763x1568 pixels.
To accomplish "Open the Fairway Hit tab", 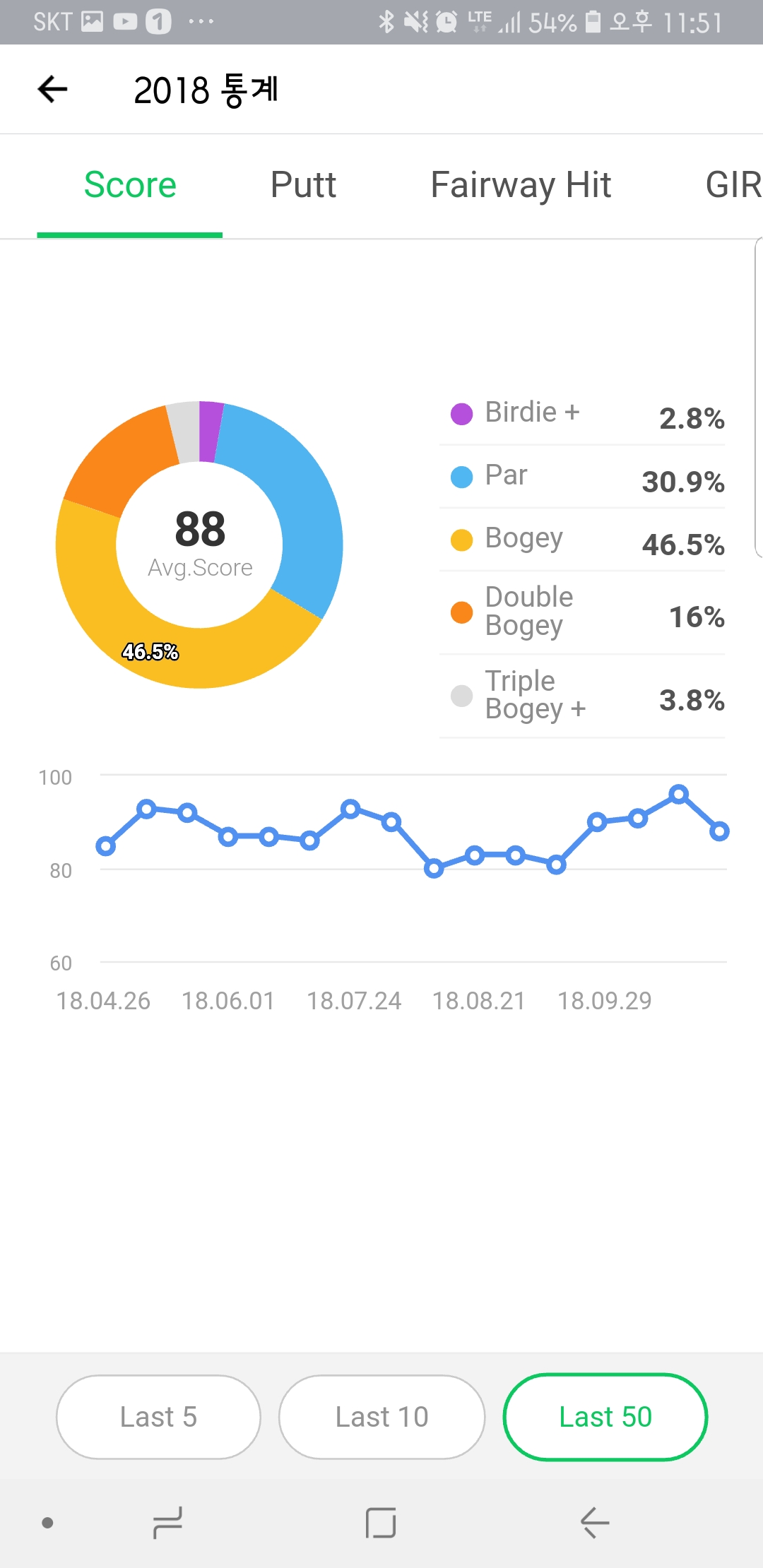I will click(x=521, y=185).
